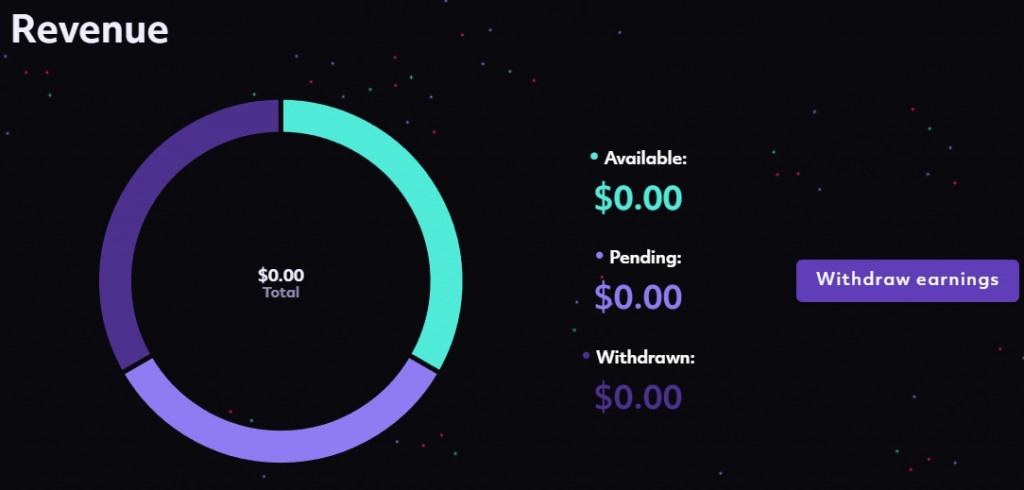Viewport: 1024px width, 490px height.
Task: Click the Revenue heading
Action: click(x=89, y=29)
